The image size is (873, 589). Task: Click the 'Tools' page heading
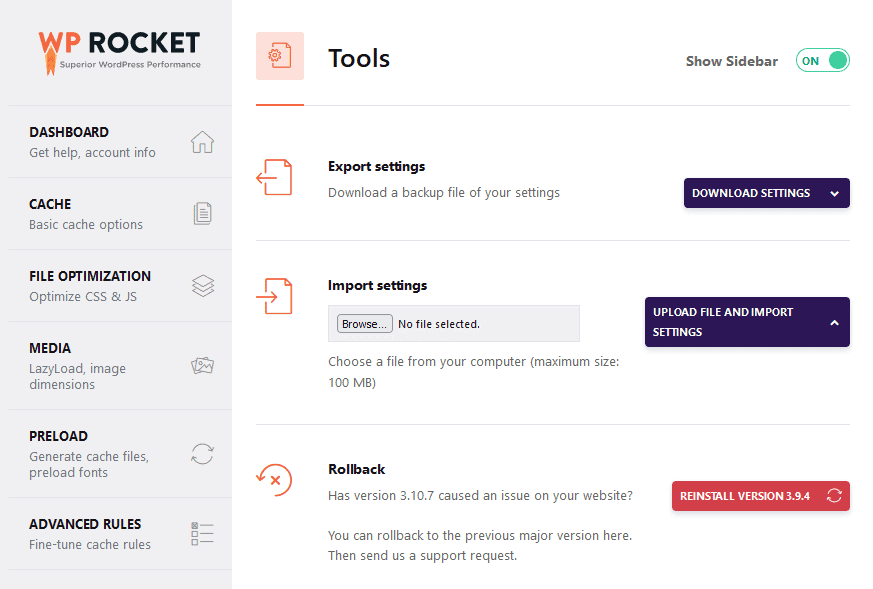[359, 58]
